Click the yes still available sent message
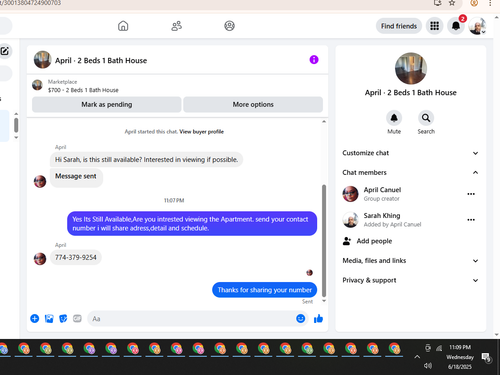 (x=192, y=224)
